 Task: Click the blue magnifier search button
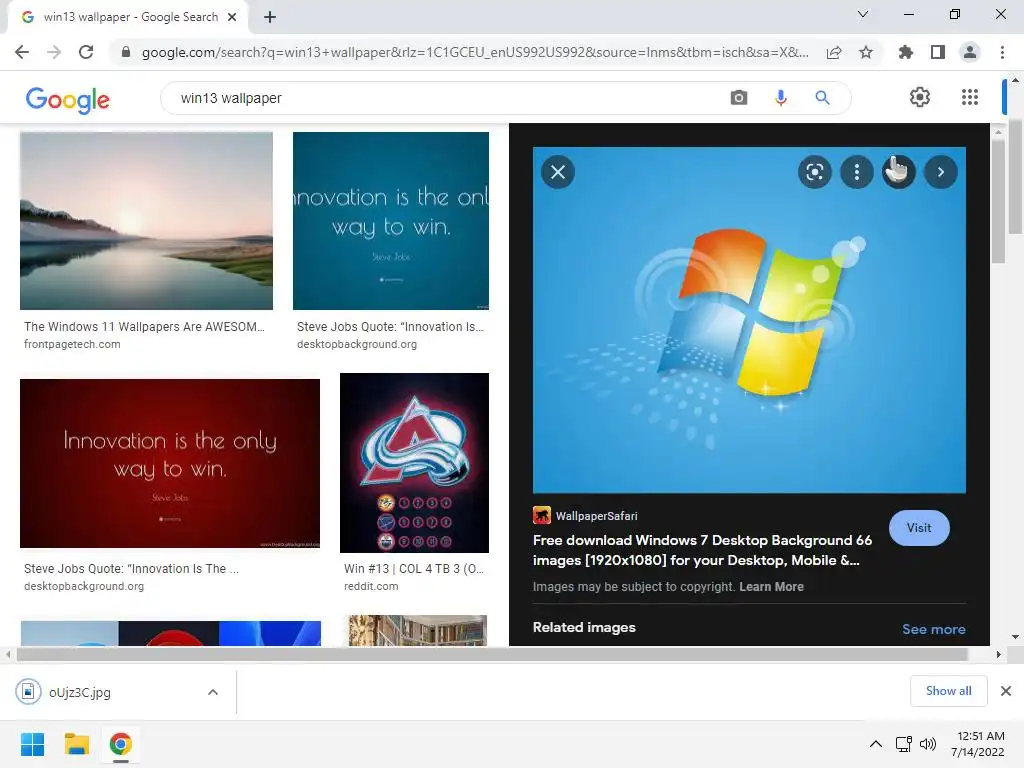[822, 98]
